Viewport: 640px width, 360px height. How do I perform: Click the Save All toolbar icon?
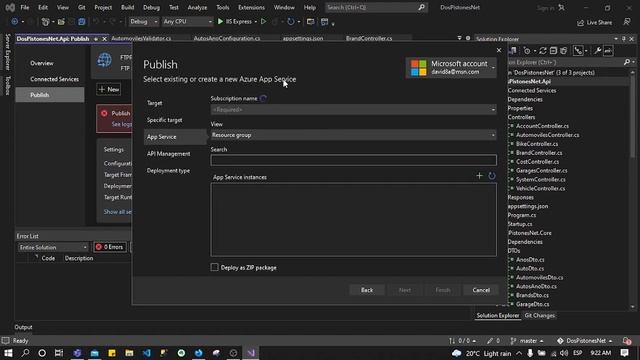(82, 22)
